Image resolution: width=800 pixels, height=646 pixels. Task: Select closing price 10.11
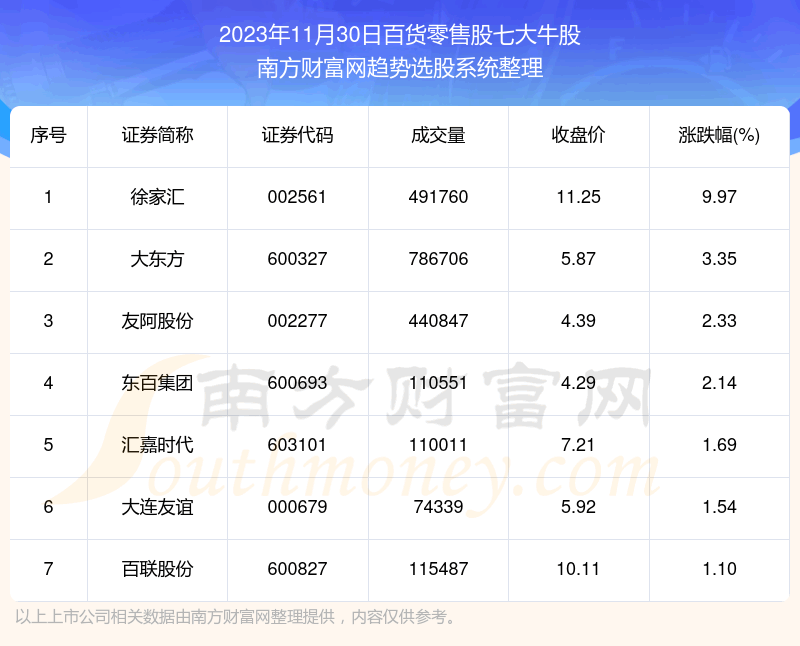click(x=578, y=569)
